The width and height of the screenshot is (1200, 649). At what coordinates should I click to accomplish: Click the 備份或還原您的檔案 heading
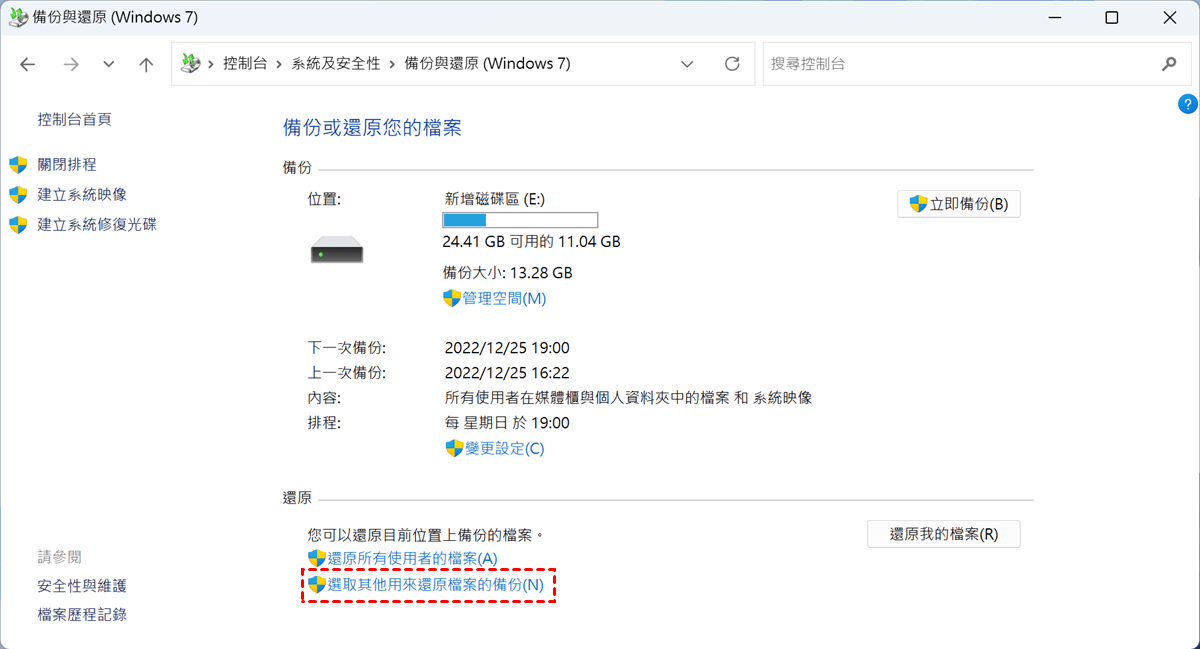pyautogui.click(x=372, y=128)
